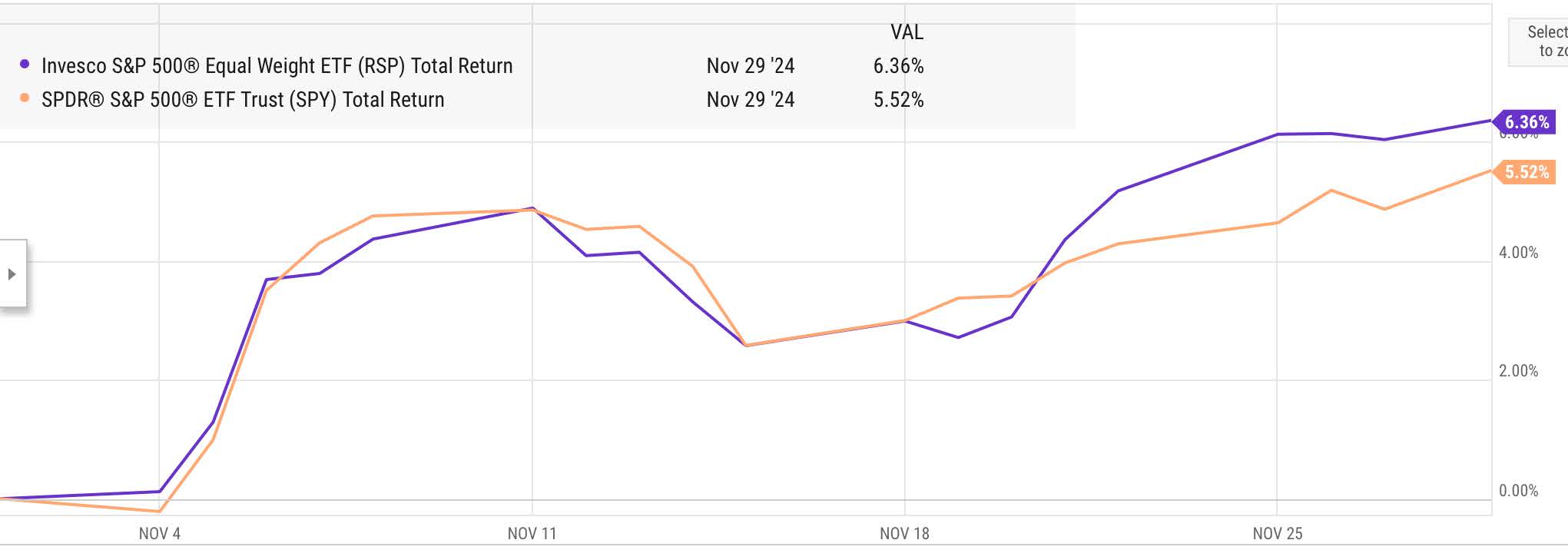The width and height of the screenshot is (1568, 550).
Task: Click the NOV 25 date axis label
Action: pyautogui.click(x=1277, y=534)
